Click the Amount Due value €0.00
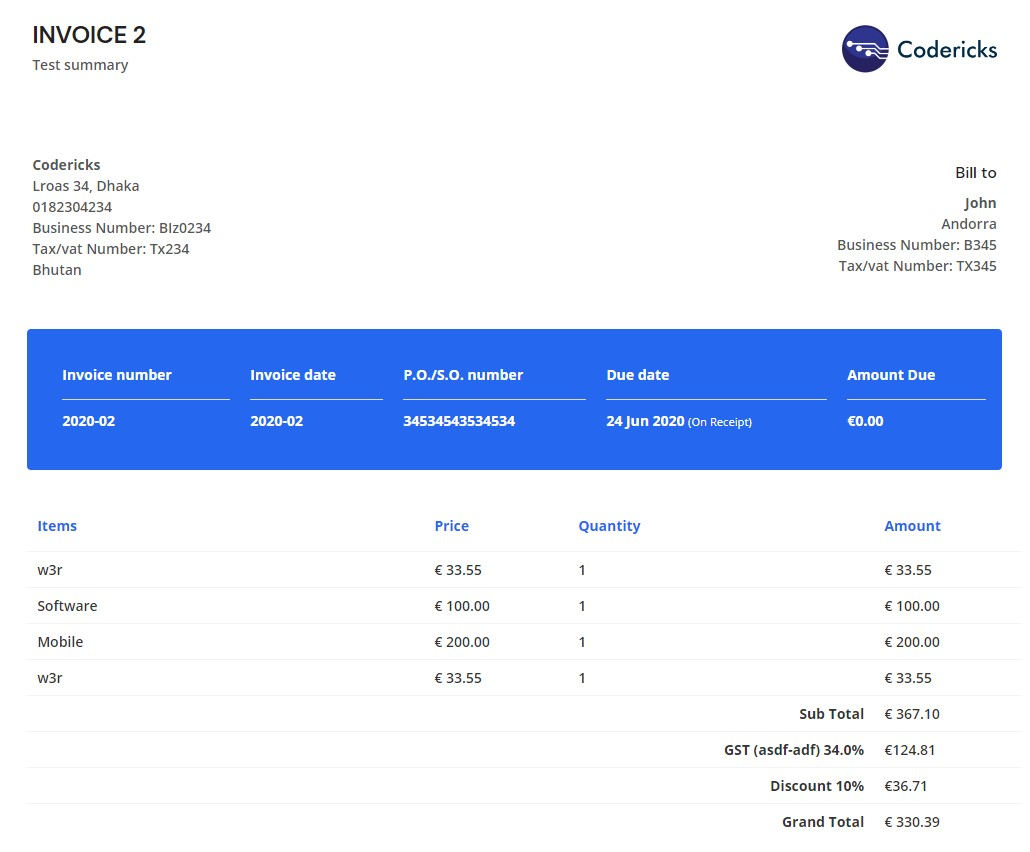The height and width of the screenshot is (852, 1030). pos(865,421)
